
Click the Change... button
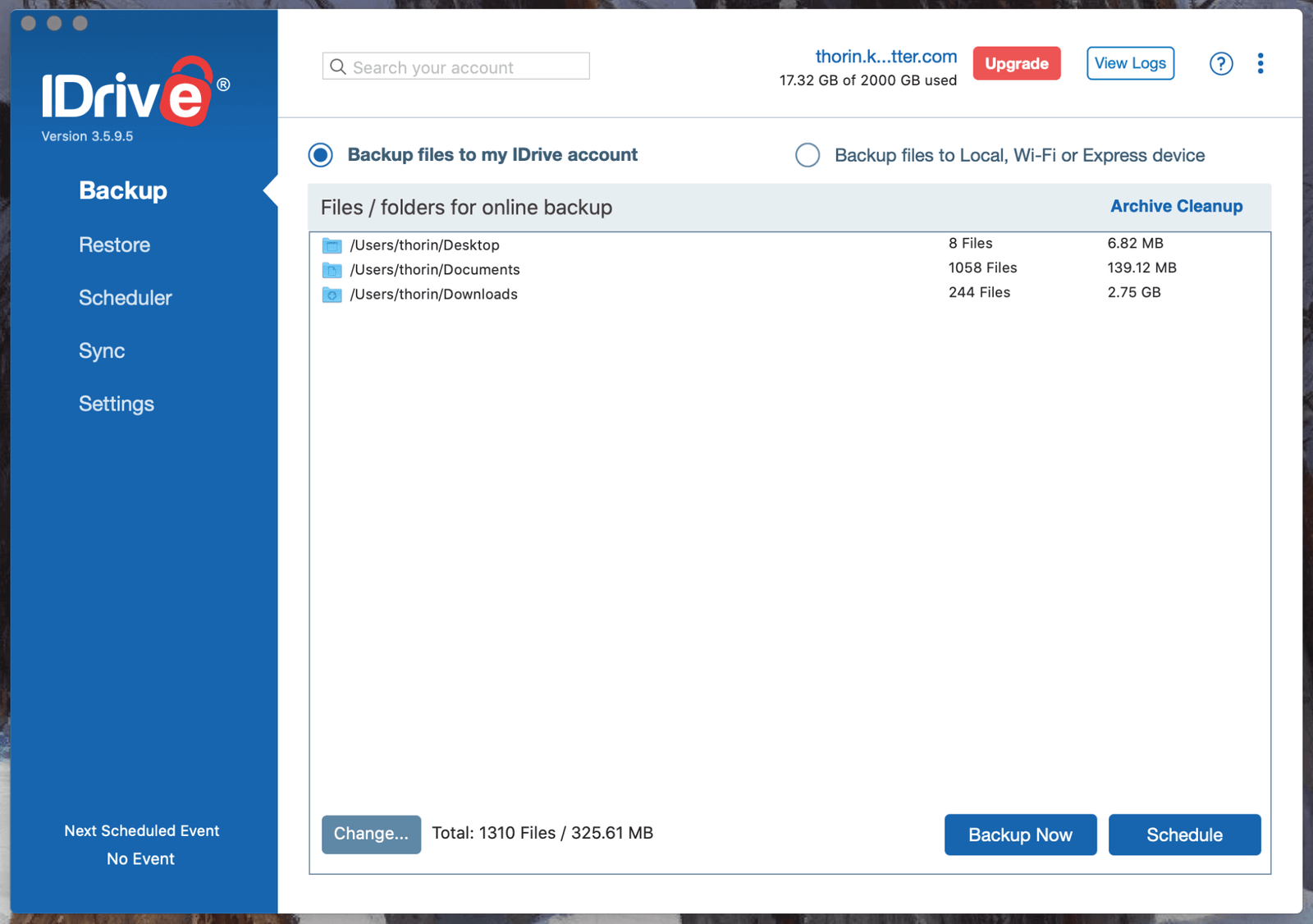pos(371,834)
